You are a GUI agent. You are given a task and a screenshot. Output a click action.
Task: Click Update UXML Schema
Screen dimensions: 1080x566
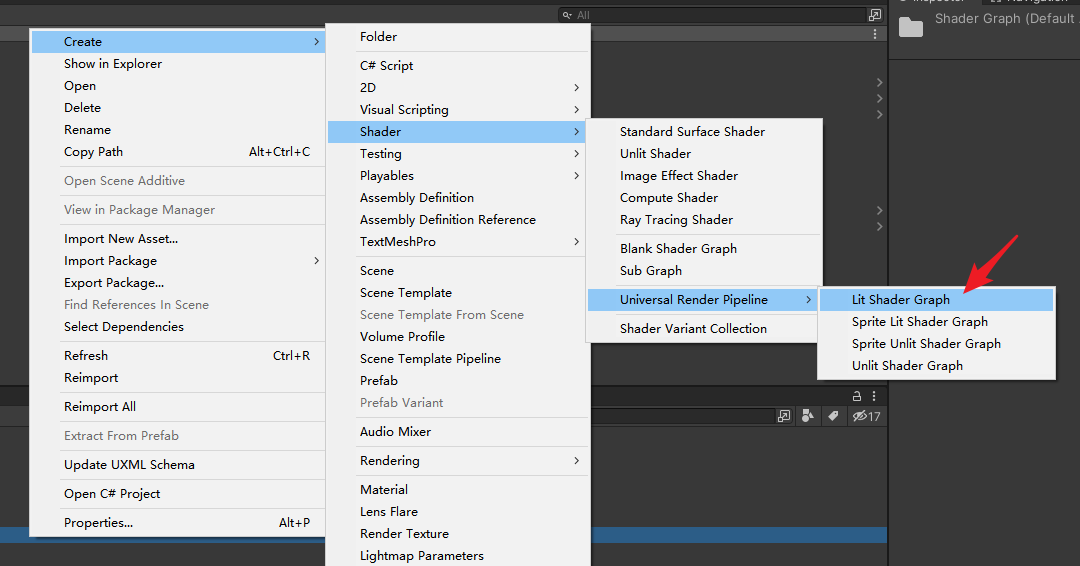coord(178,465)
